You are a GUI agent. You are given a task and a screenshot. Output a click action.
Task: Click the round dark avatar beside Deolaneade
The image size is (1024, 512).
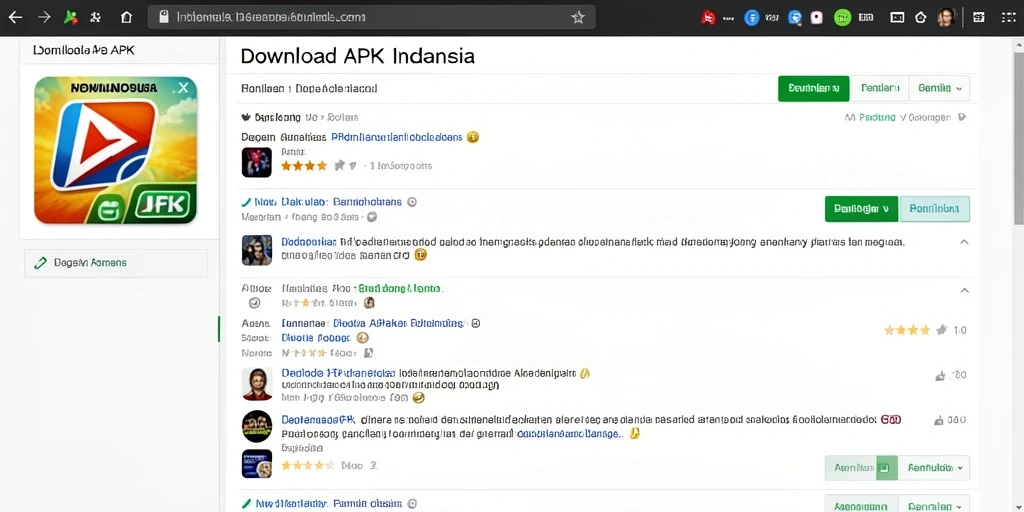257,425
